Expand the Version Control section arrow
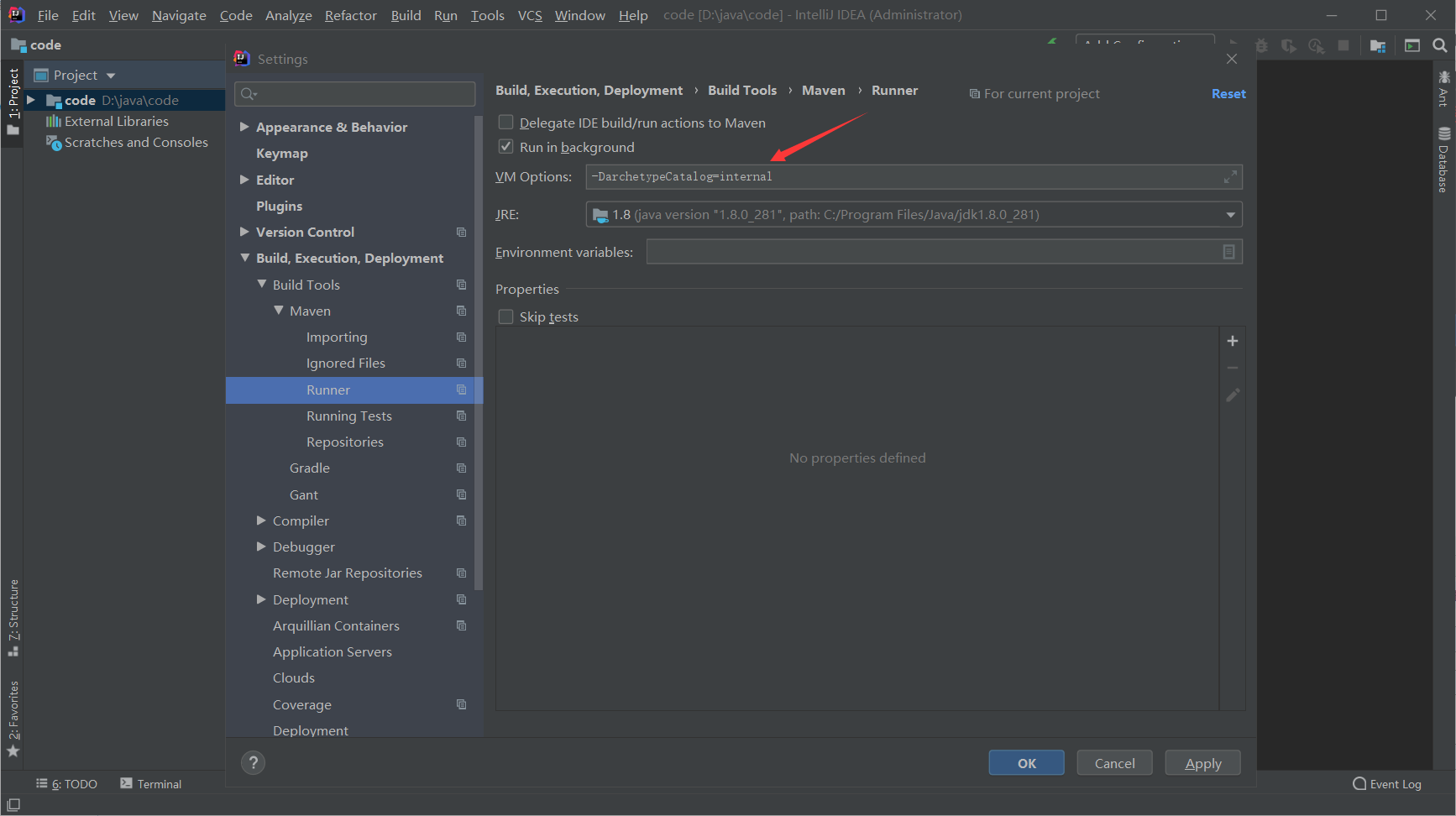 click(244, 232)
